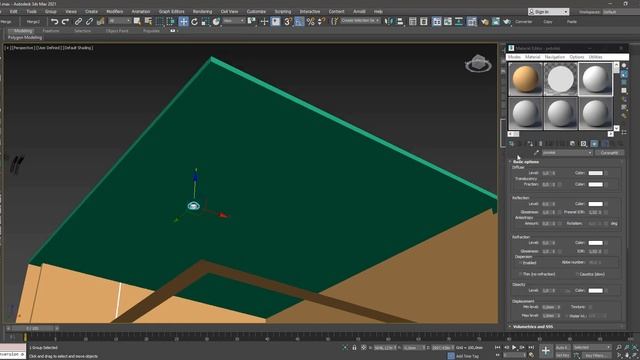Toggle the Percent Snap icon

click(x=311, y=22)
